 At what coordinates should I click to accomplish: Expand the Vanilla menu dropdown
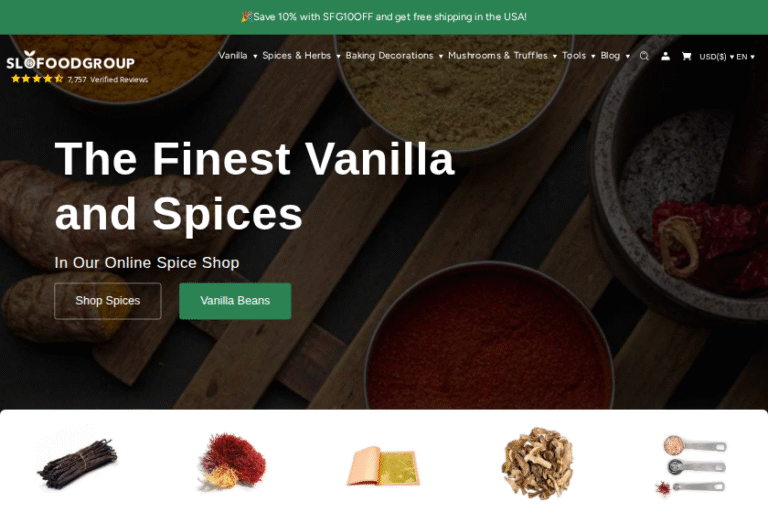click(238, 56)
